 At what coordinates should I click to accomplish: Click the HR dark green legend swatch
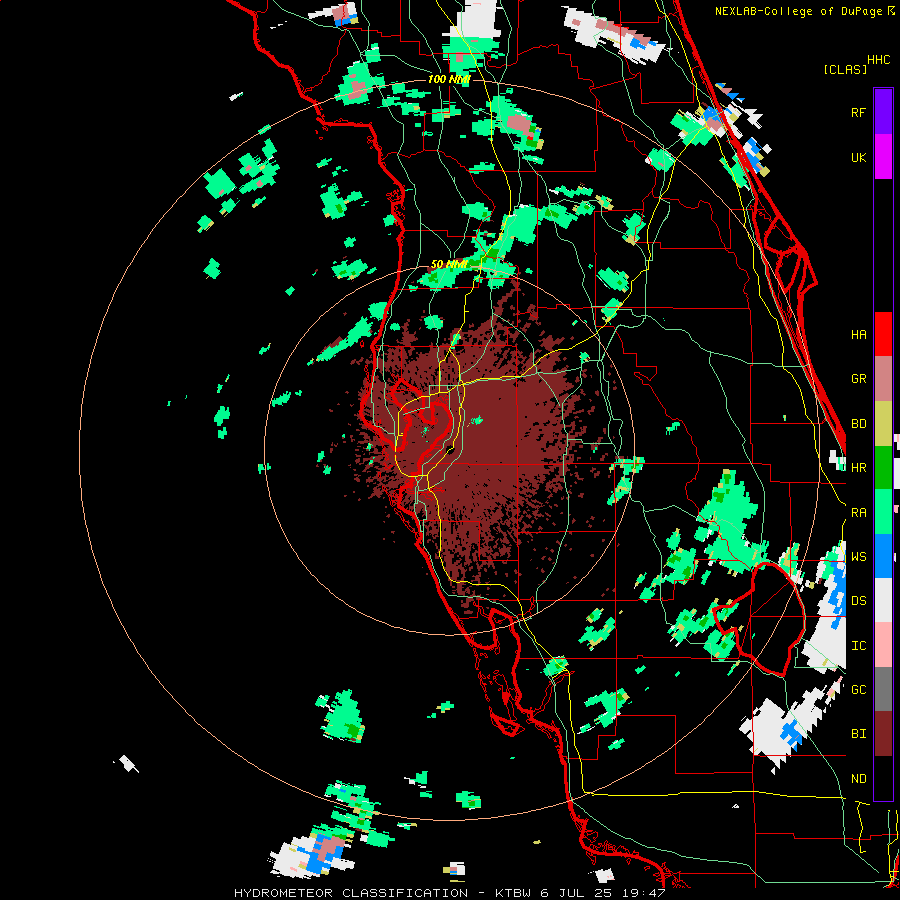point(883,468)
